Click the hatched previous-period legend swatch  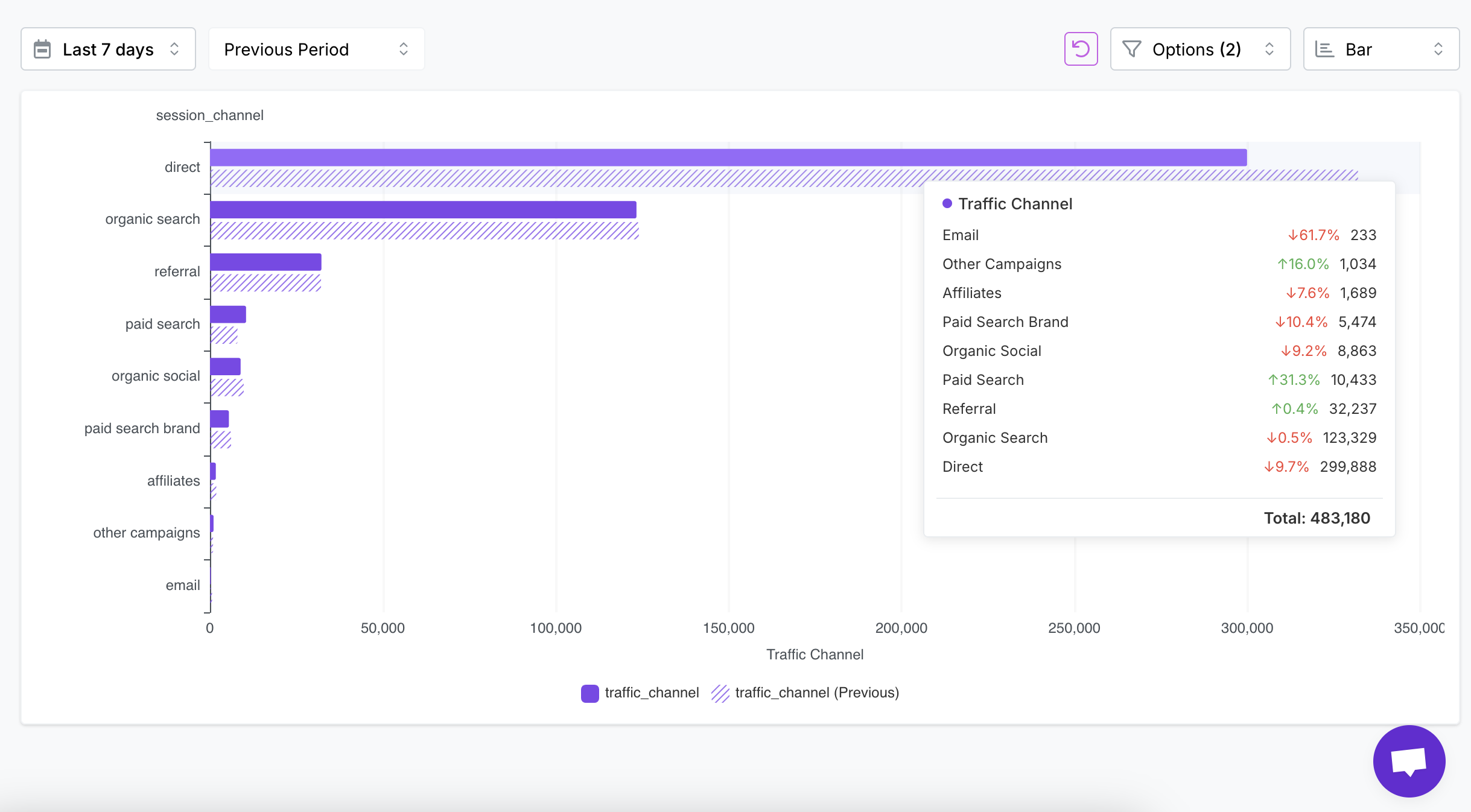point(720,693)
